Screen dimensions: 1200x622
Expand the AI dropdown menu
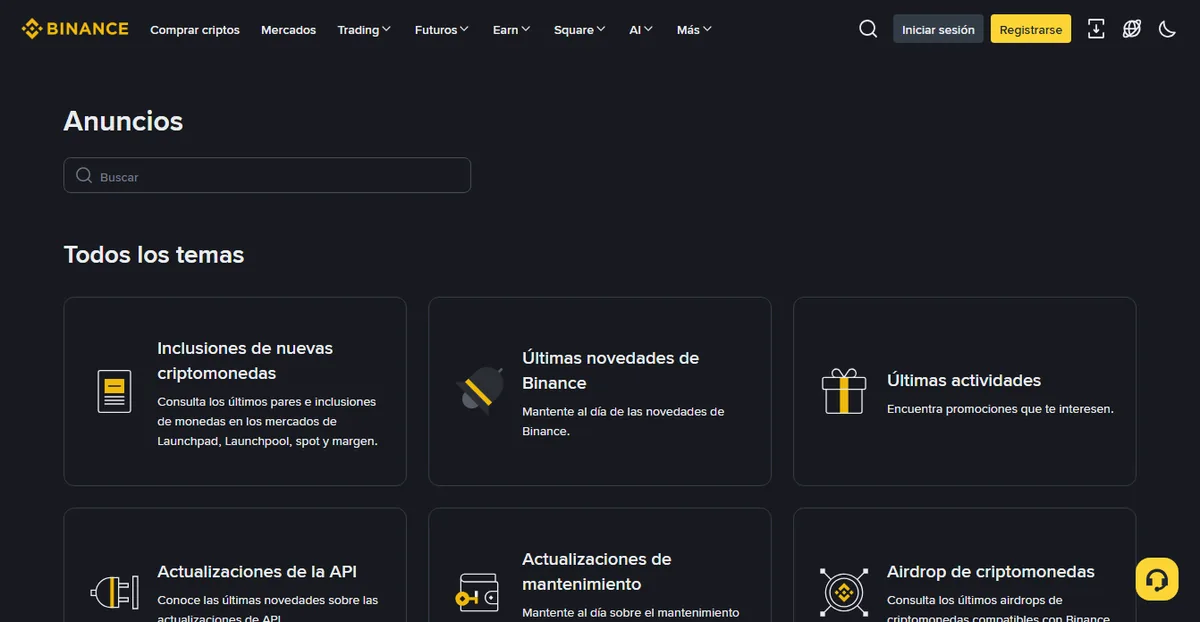641,30
